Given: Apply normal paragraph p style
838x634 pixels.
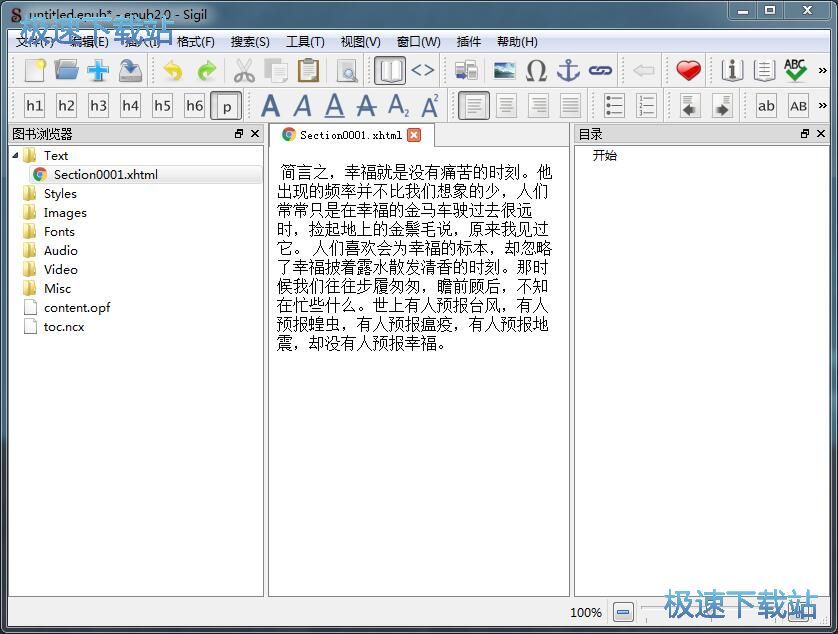Looking at the screenshot, I should 226,106.
